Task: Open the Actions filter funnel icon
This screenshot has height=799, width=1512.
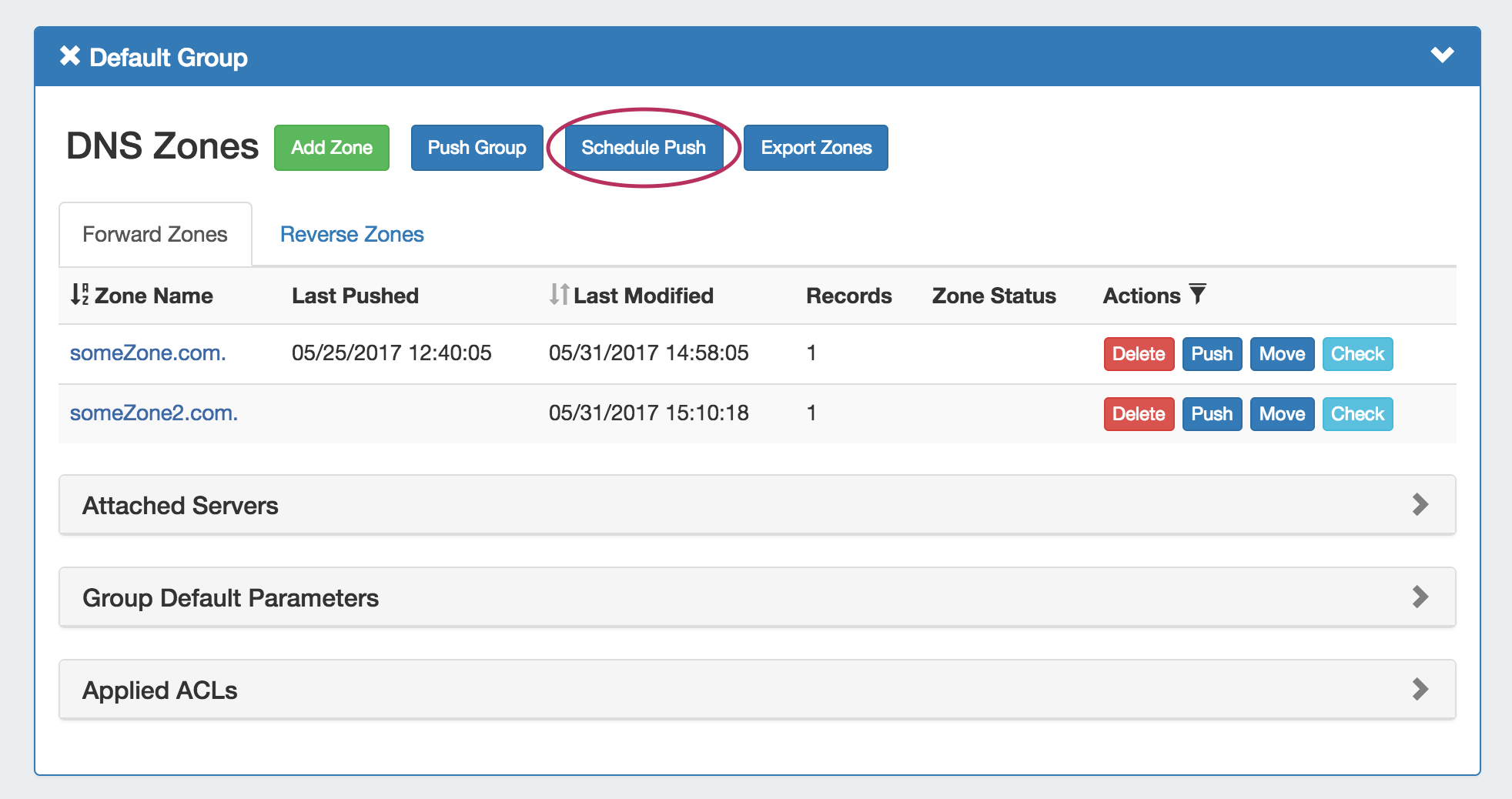Action: [x=1197, y=294]
